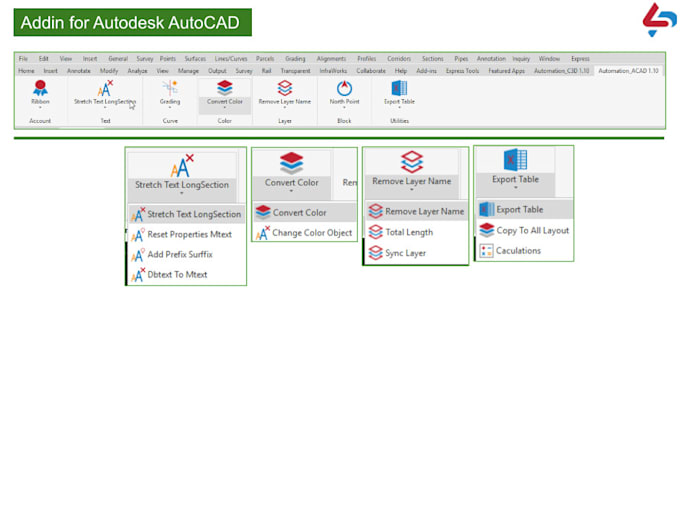Expand arrow under enlarged Remove Layer Name button
The height and width of the screenshot is (509, 680).
coord(412,190)
